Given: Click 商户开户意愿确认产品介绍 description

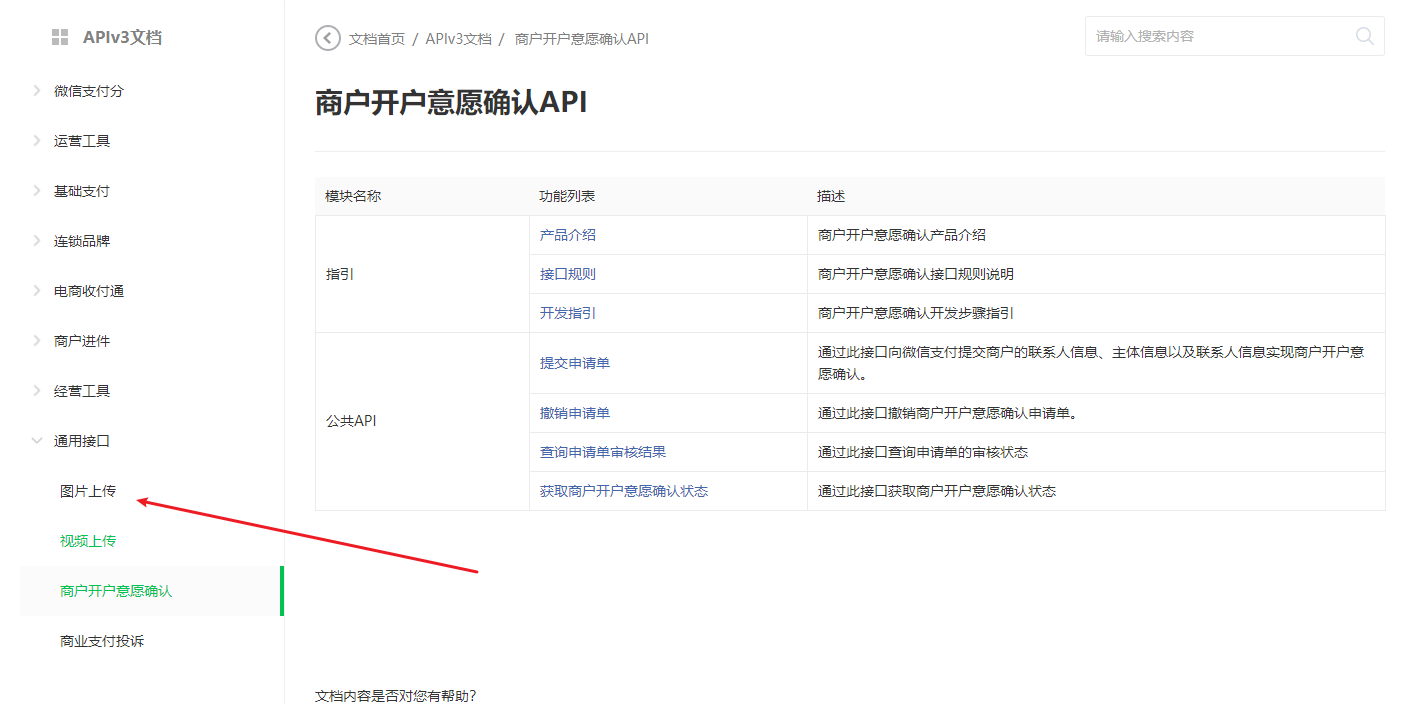Looking at the screenshot, I should tap(902, 235).
